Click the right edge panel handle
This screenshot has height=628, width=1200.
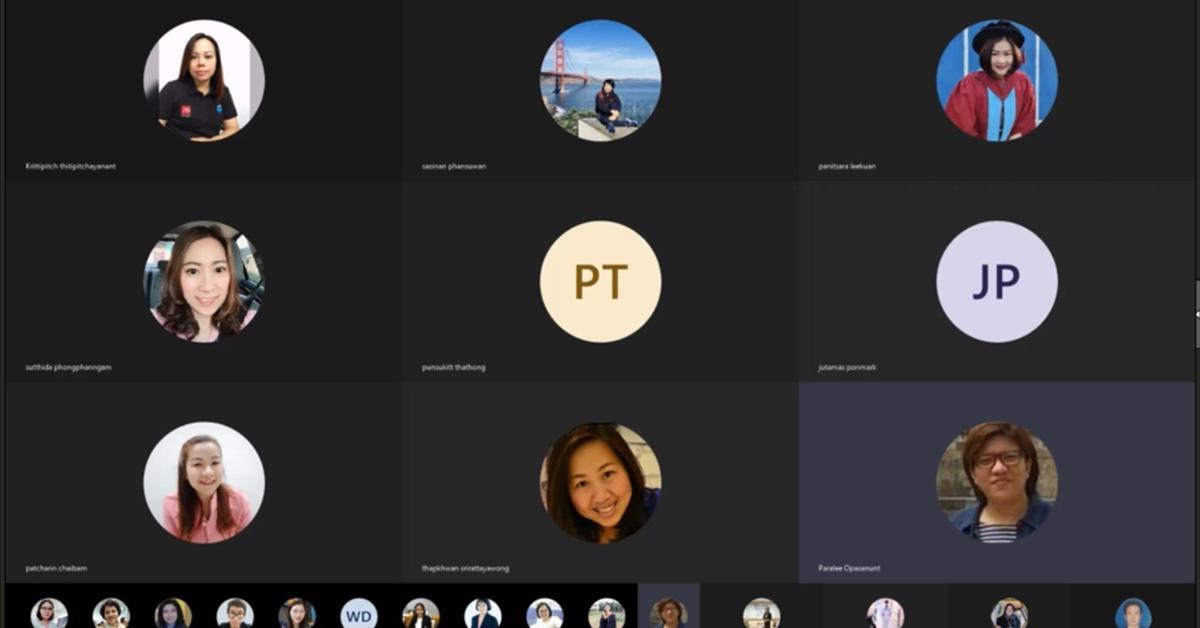coord(1197,314)
